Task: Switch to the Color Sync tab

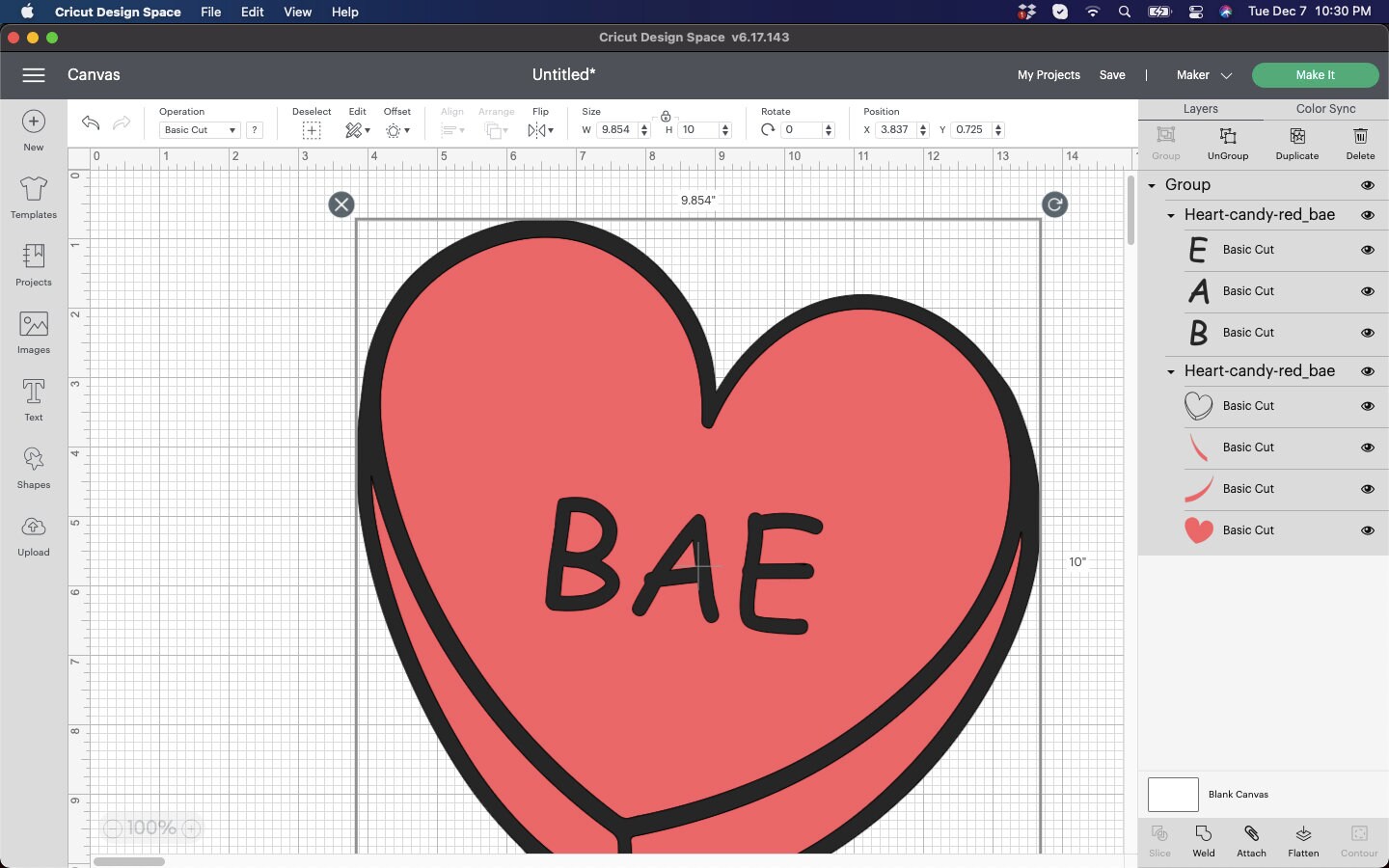Action: [x=1325, y=109]
